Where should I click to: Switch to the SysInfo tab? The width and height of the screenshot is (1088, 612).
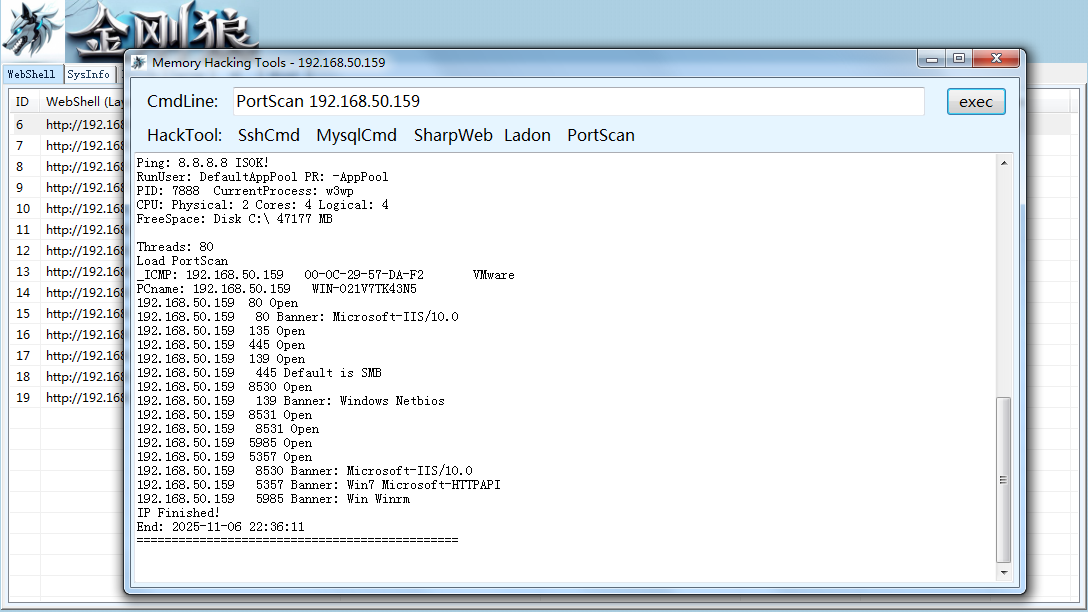[x=88, y=74]
